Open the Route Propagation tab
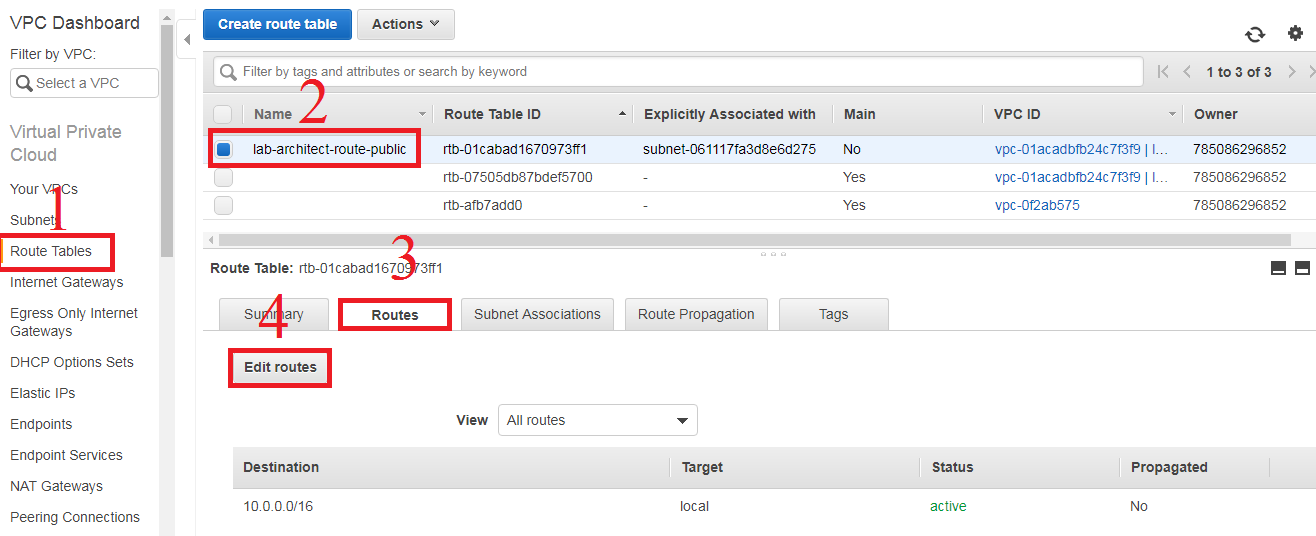This screenshot has width=1316, height=536. tap(696, 314)
